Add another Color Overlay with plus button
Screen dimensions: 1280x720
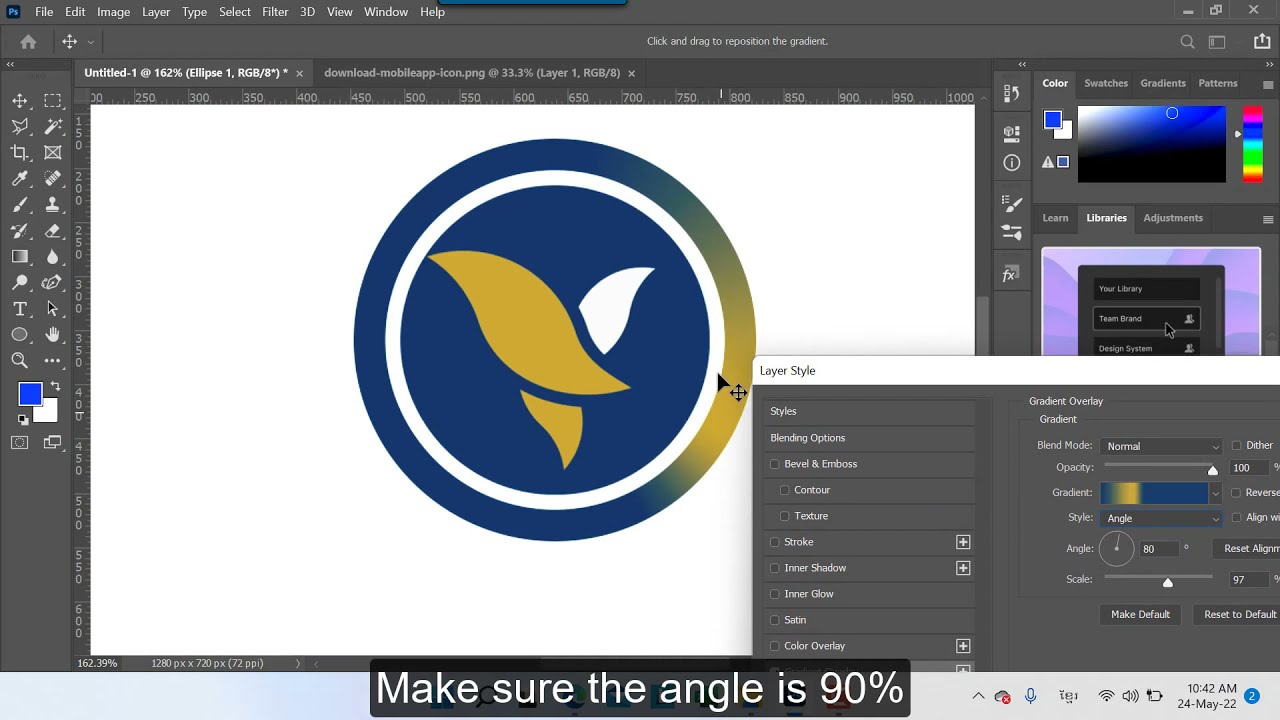[963, 646]
